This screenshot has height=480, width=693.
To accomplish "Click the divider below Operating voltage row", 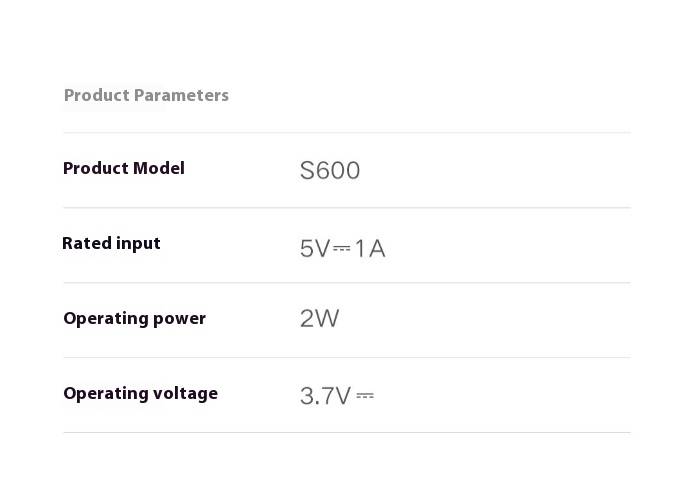I will [347, 432].
